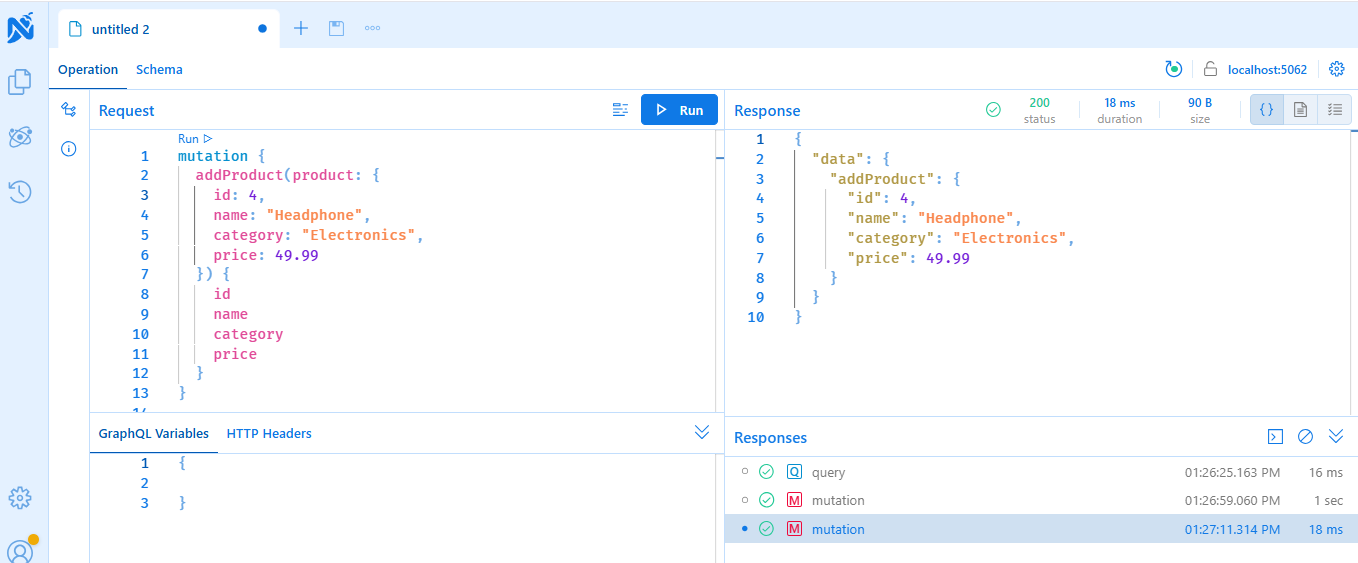Click the "Electronics" value in response

click(1009, 238)
